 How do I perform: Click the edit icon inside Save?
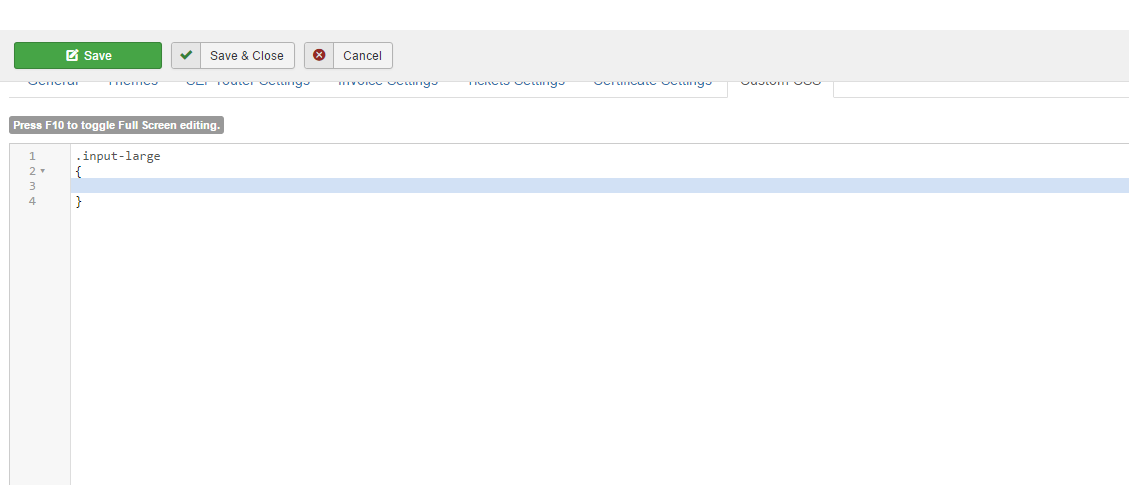[72, 56]
